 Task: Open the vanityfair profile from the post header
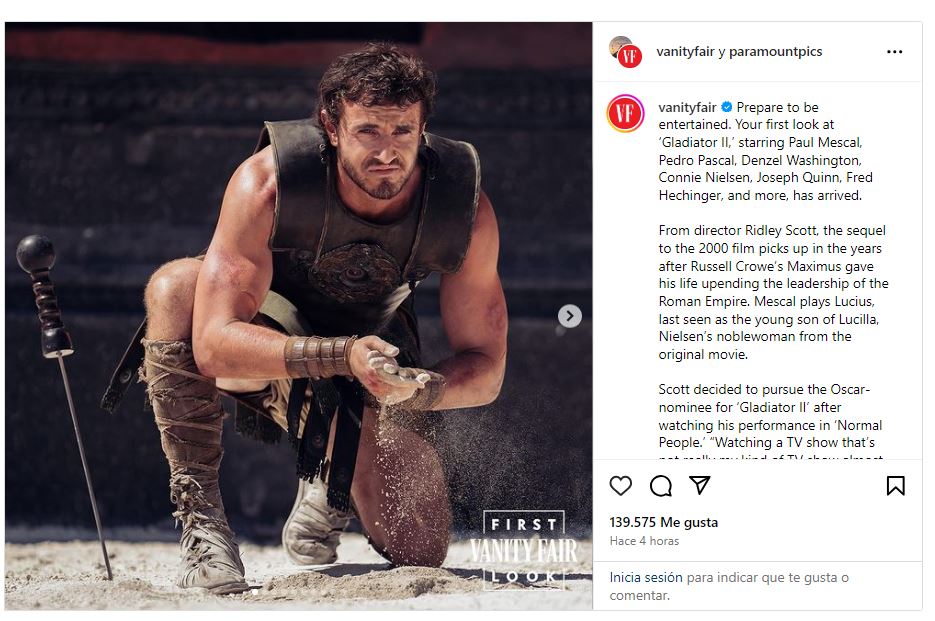pos(685,52)
